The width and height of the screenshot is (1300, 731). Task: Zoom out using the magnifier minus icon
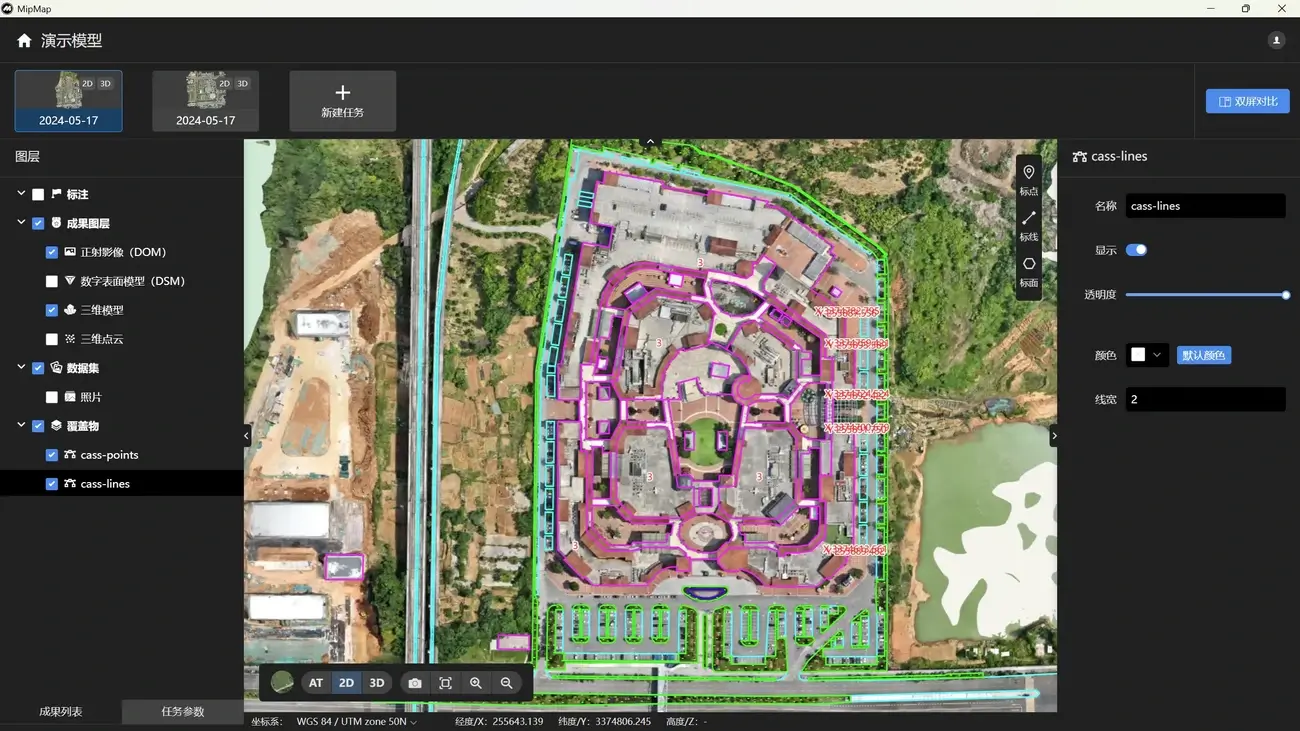click(507, 683)
